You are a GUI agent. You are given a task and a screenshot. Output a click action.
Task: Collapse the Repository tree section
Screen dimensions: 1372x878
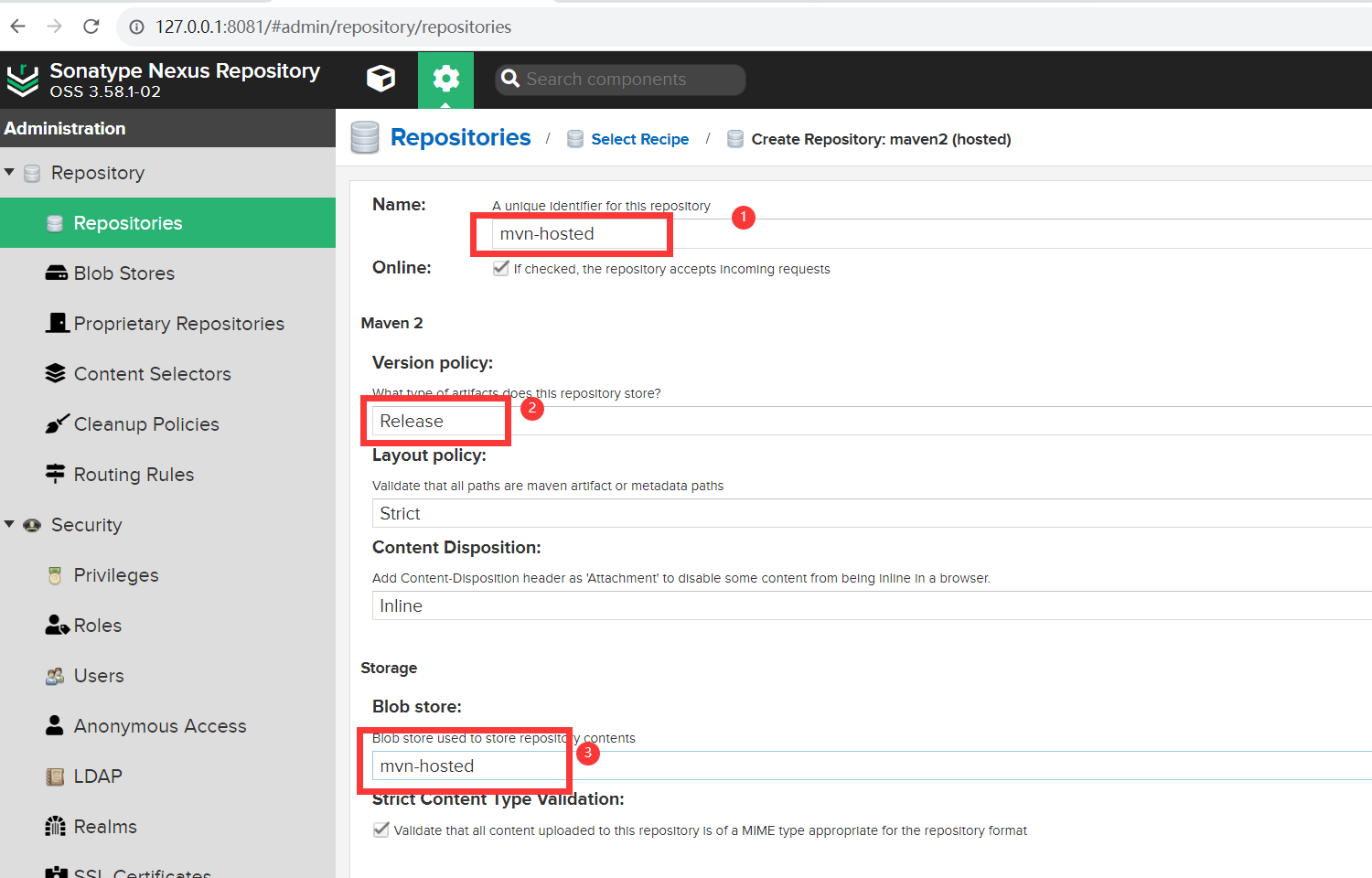pyautogui.click(x=9, y=172)
